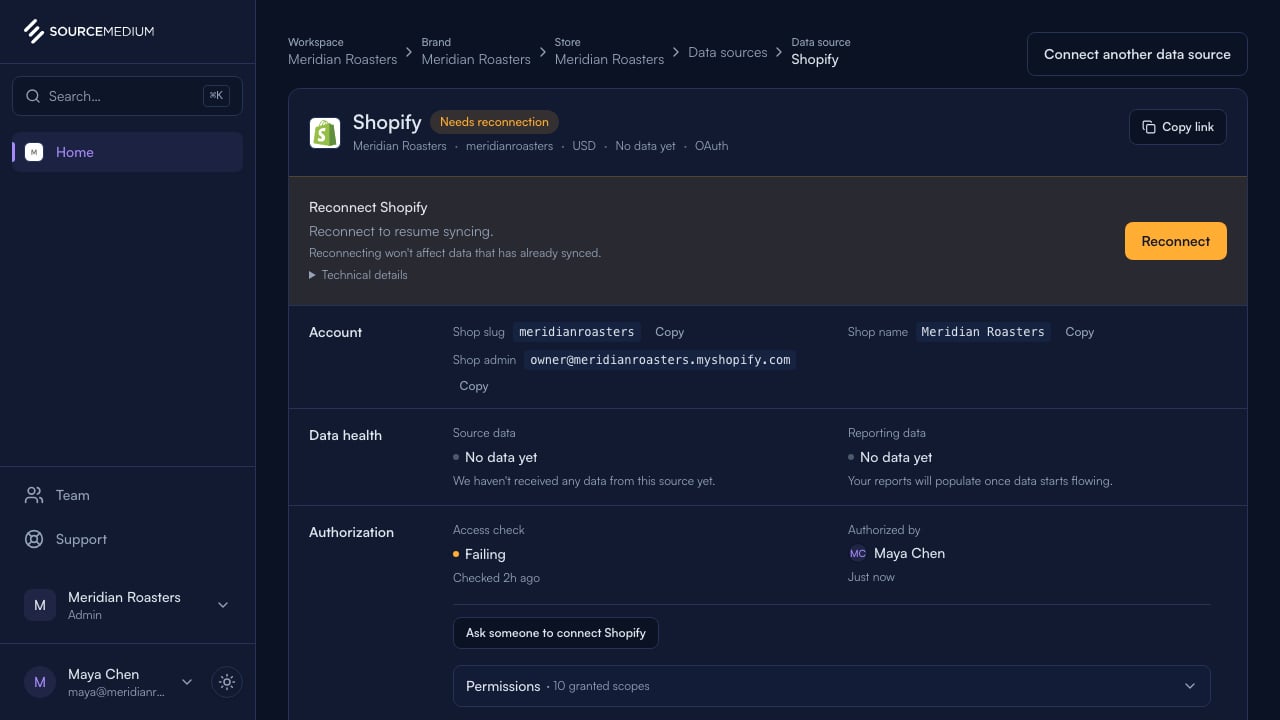Click the copy icon in Copy link button
Image resolution: width=1280 pixels, height=720 pixels.
[x=1149, y=127]
